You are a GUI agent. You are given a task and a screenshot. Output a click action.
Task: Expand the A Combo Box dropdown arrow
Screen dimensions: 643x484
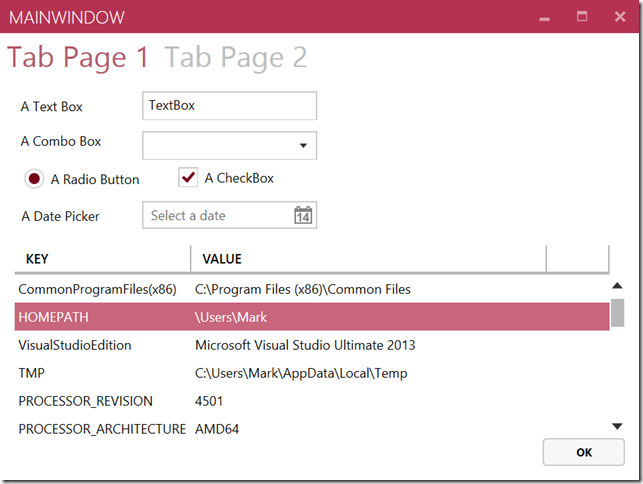303,146
